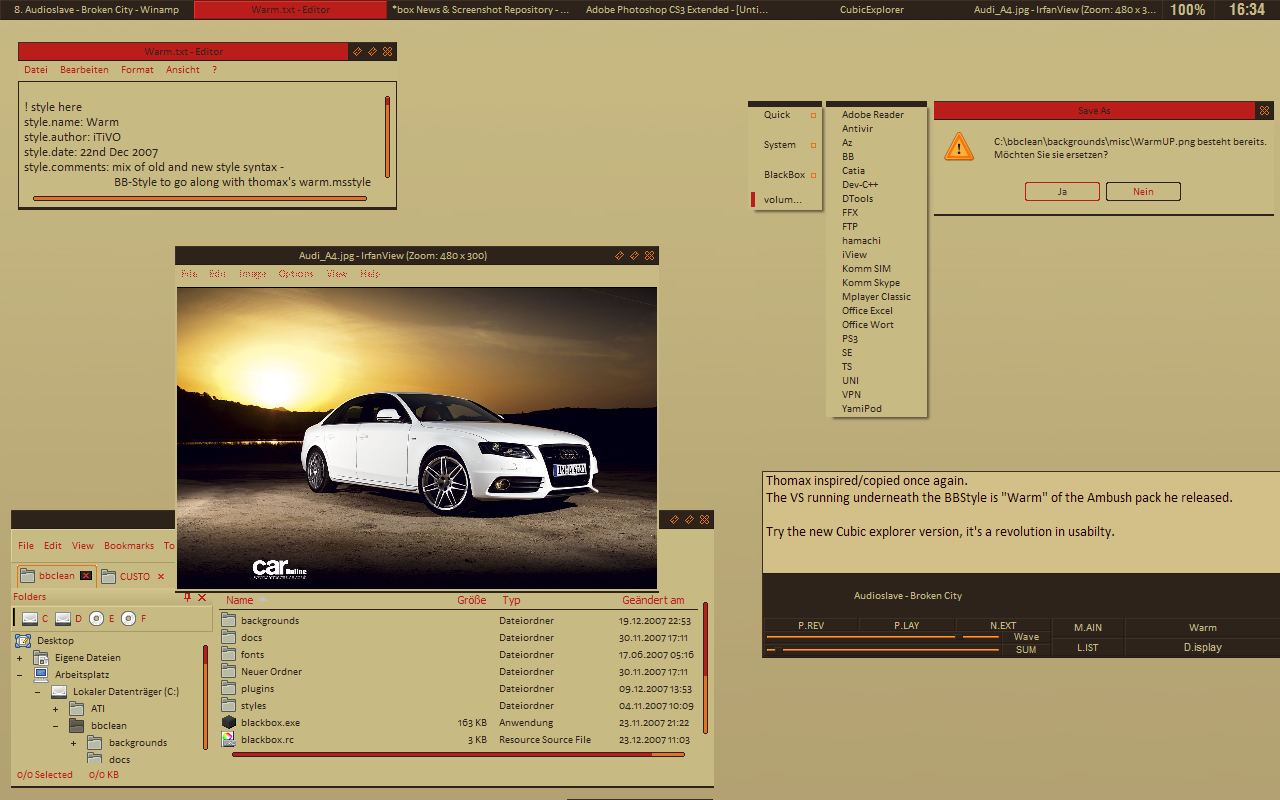Switch to Adobe Photoshop CS3 taskbar item

(677, 9)
